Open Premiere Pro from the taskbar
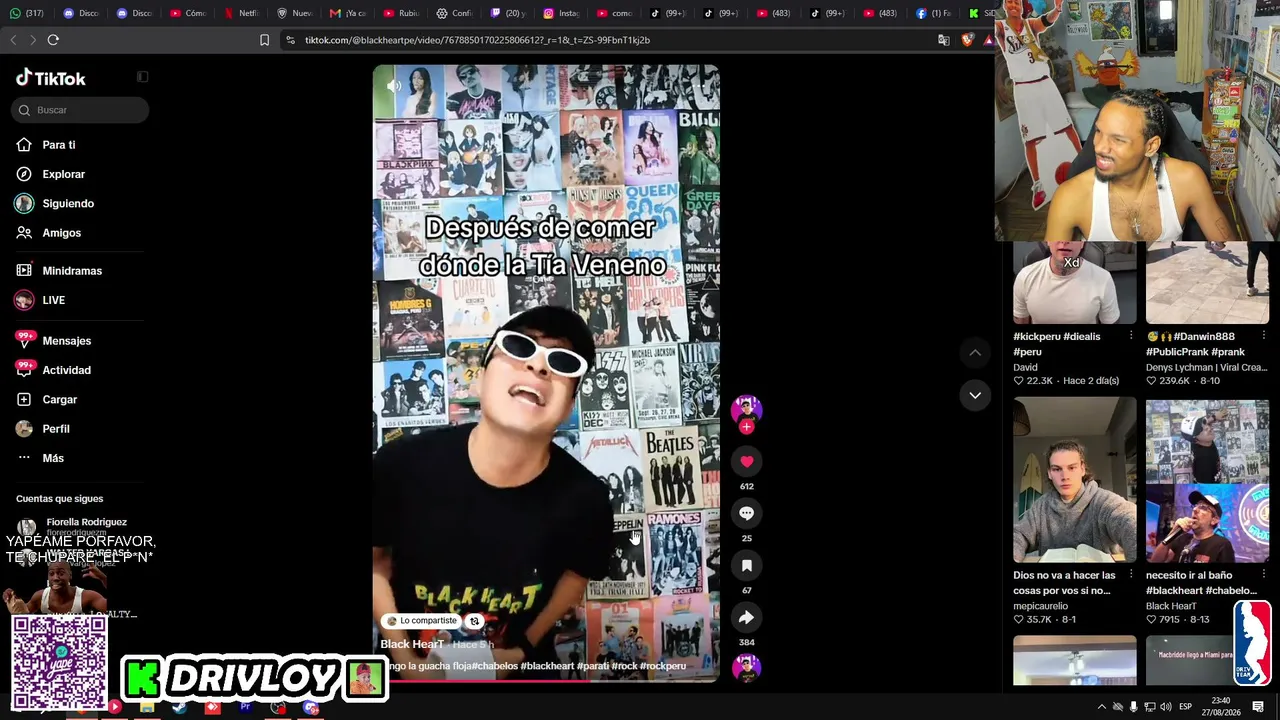Image resolution: width=1280 pixels, height=720 pixels. tap(245, 708)
